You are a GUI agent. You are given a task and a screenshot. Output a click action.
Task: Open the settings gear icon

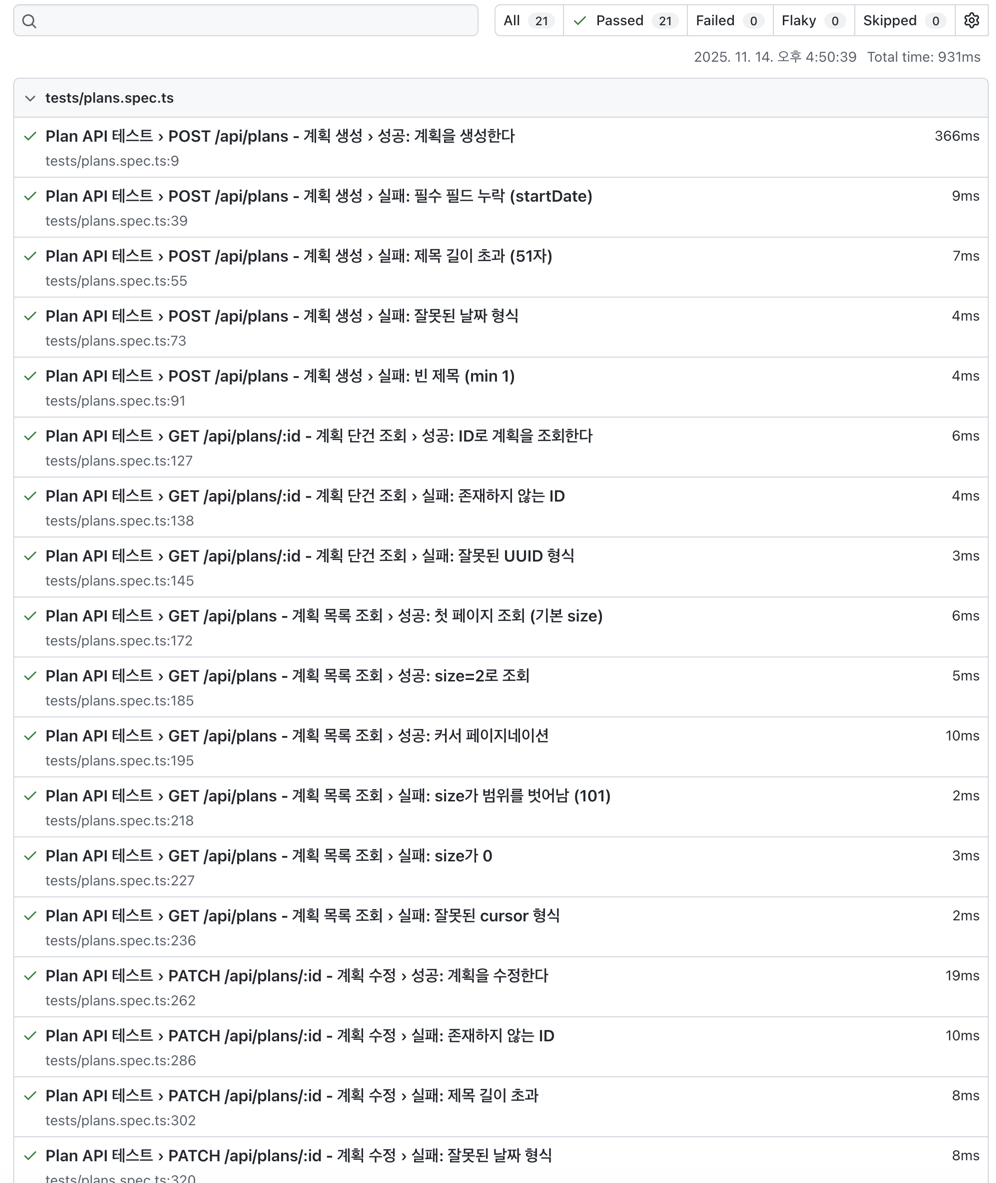(971, 21)
